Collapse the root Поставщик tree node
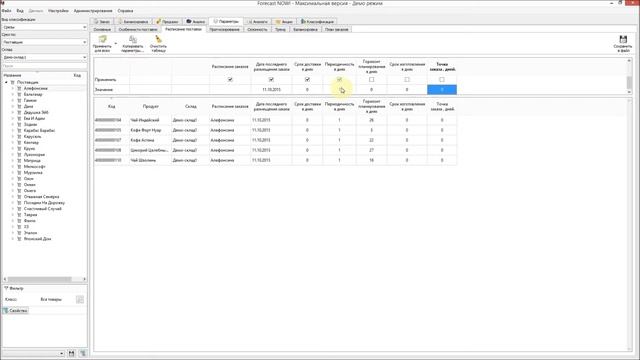Screen dimensions: 640x360 (x=6, y=82)
